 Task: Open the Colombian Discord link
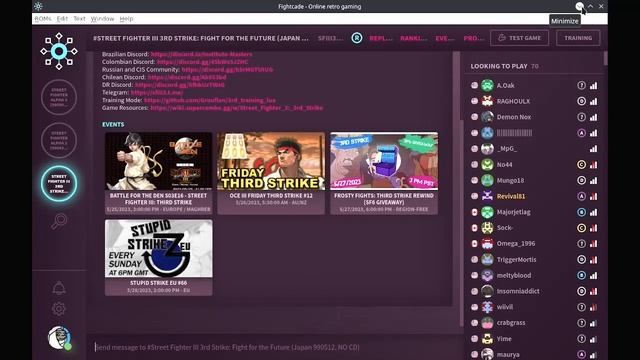coord(202,62)
